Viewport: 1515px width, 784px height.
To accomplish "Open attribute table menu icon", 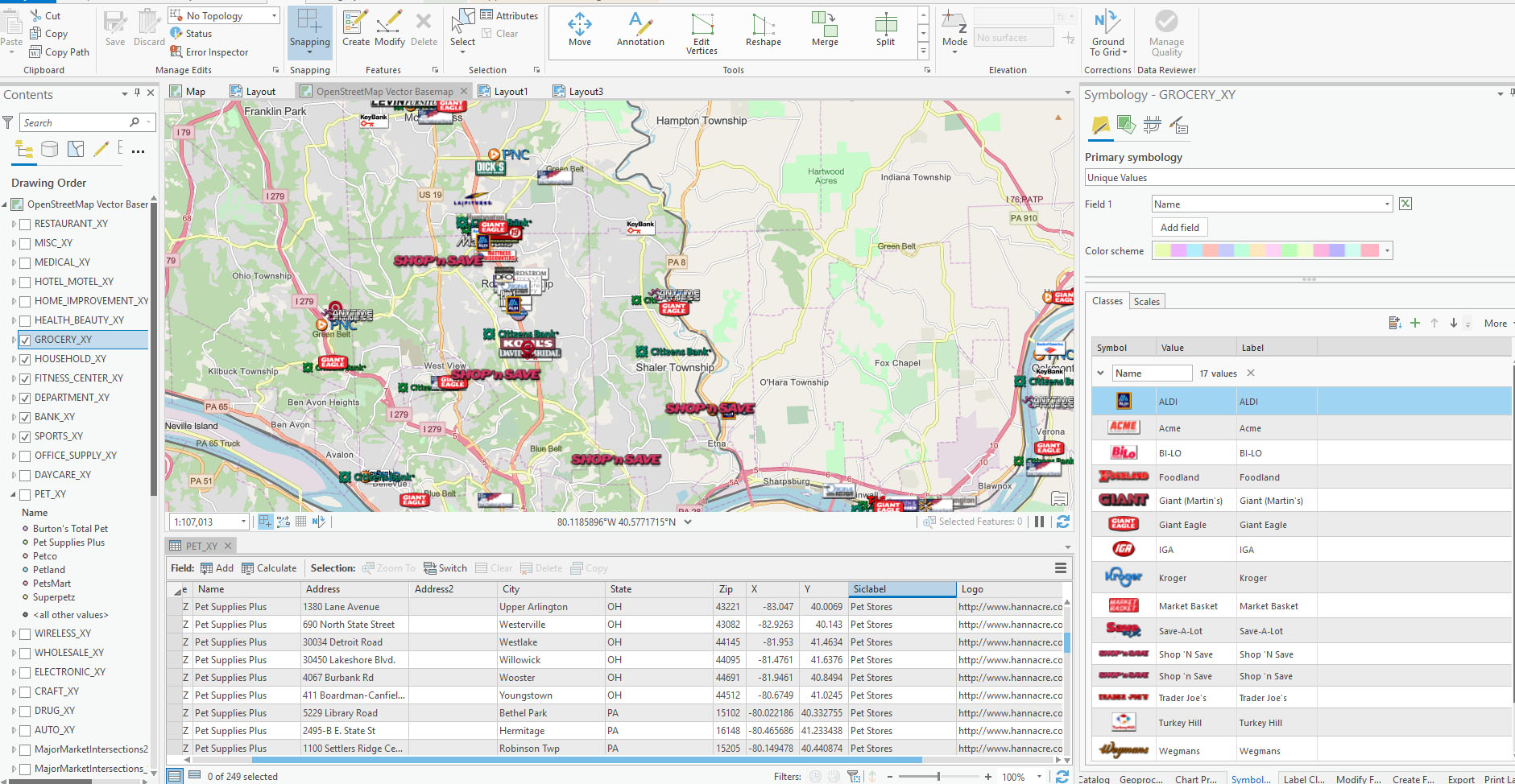I will click(1061, 568).
